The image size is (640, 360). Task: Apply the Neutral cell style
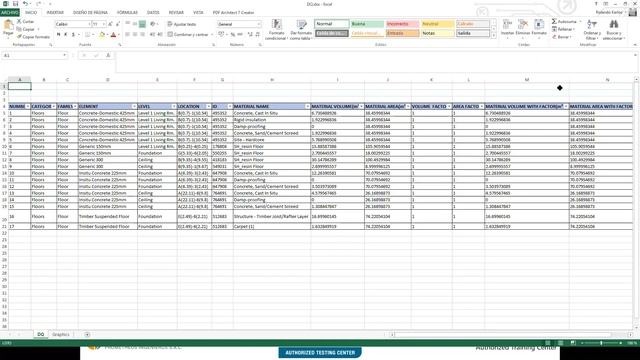438,24
